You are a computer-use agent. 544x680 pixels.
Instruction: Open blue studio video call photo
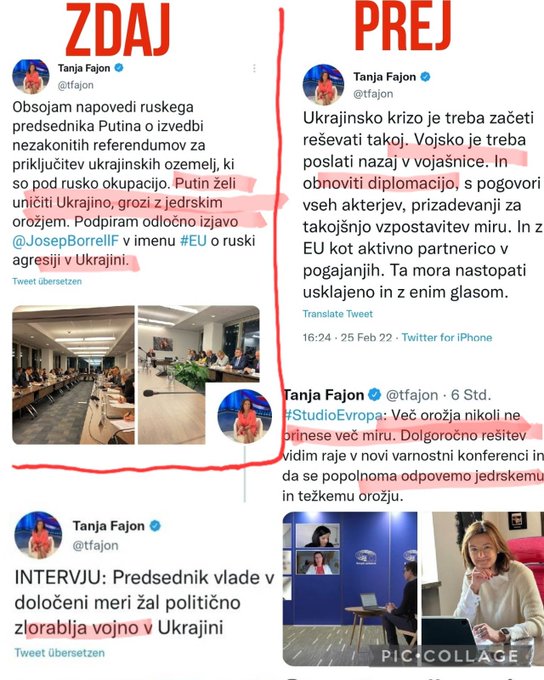click(350, 588)
